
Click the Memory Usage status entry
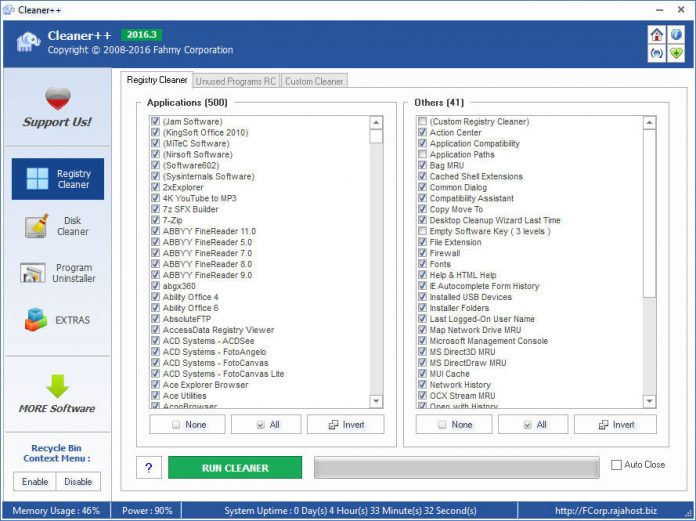click(x=56, y=510)
